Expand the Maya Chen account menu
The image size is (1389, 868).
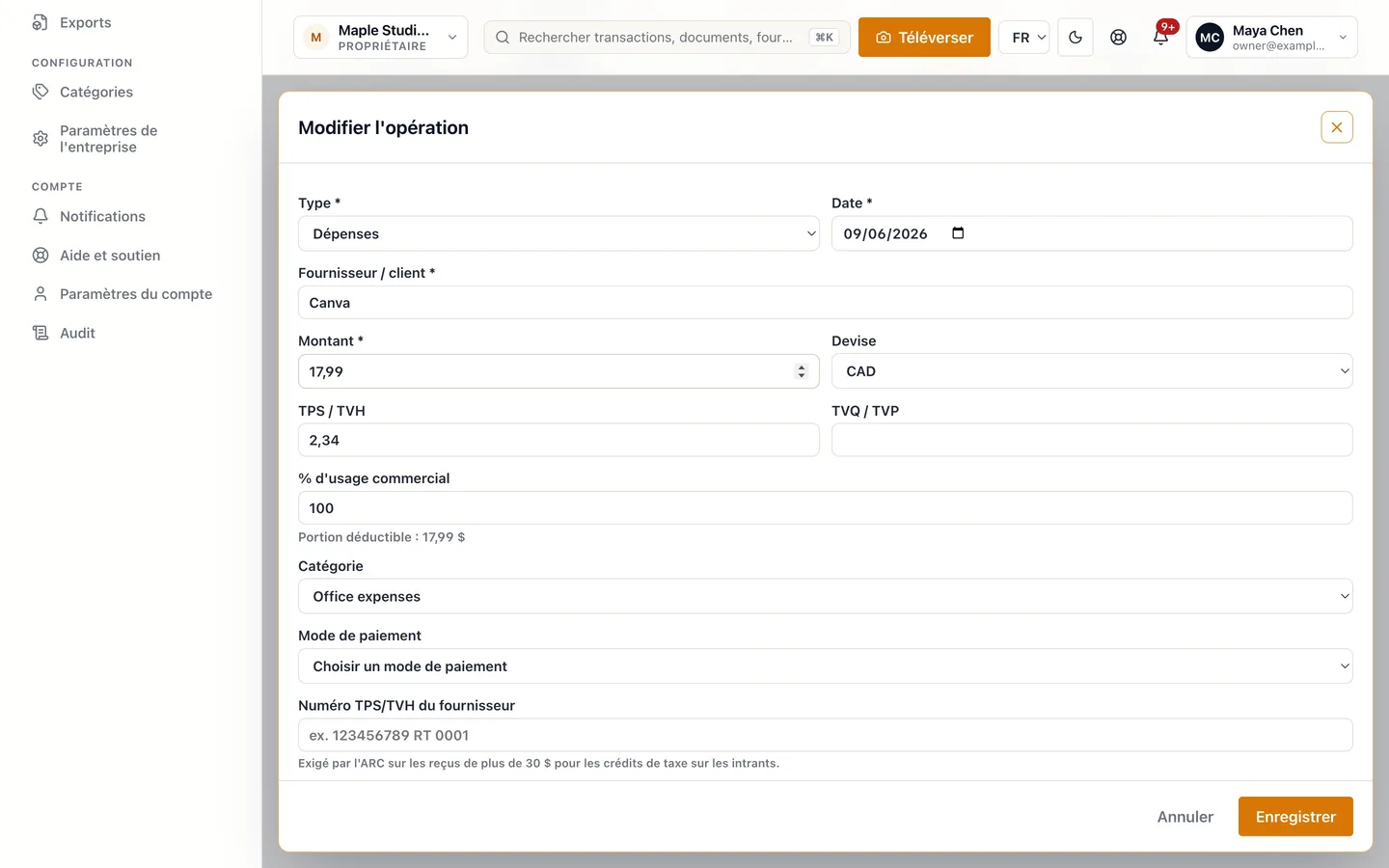tap(1272, 38)
